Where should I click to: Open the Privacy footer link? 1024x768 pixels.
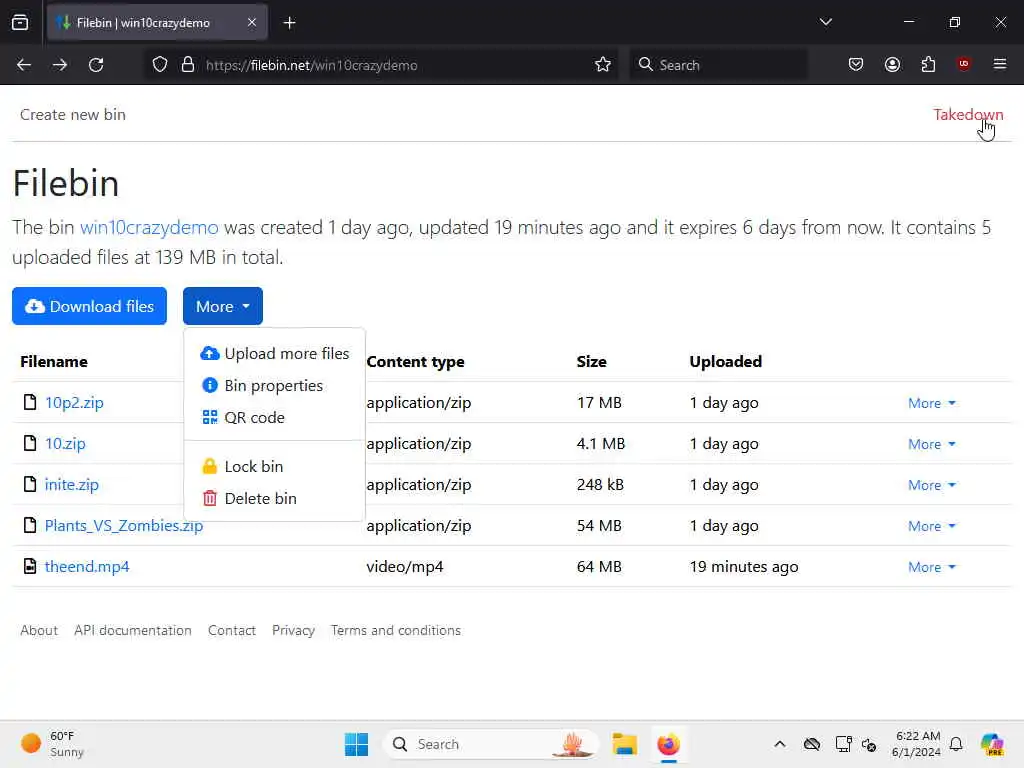click(x=293, y=630)
